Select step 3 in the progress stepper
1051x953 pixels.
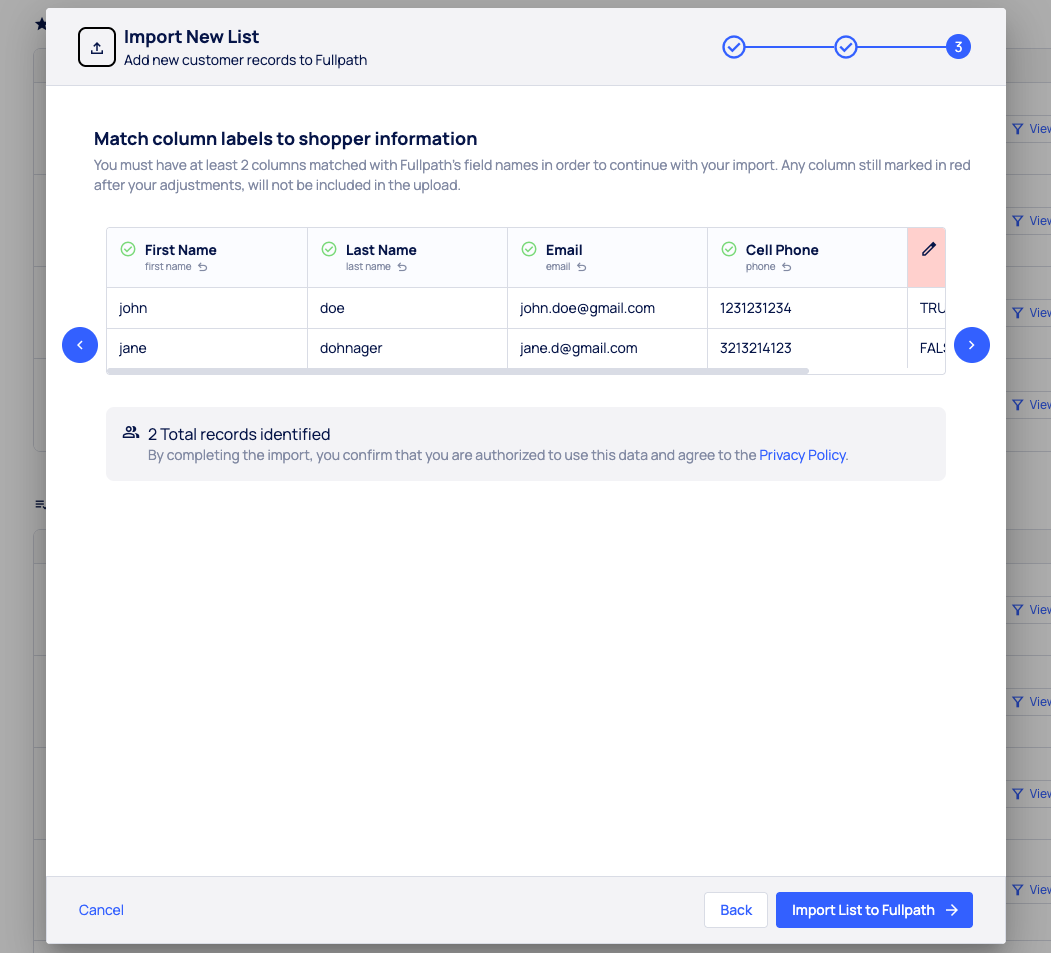(958, 47)
